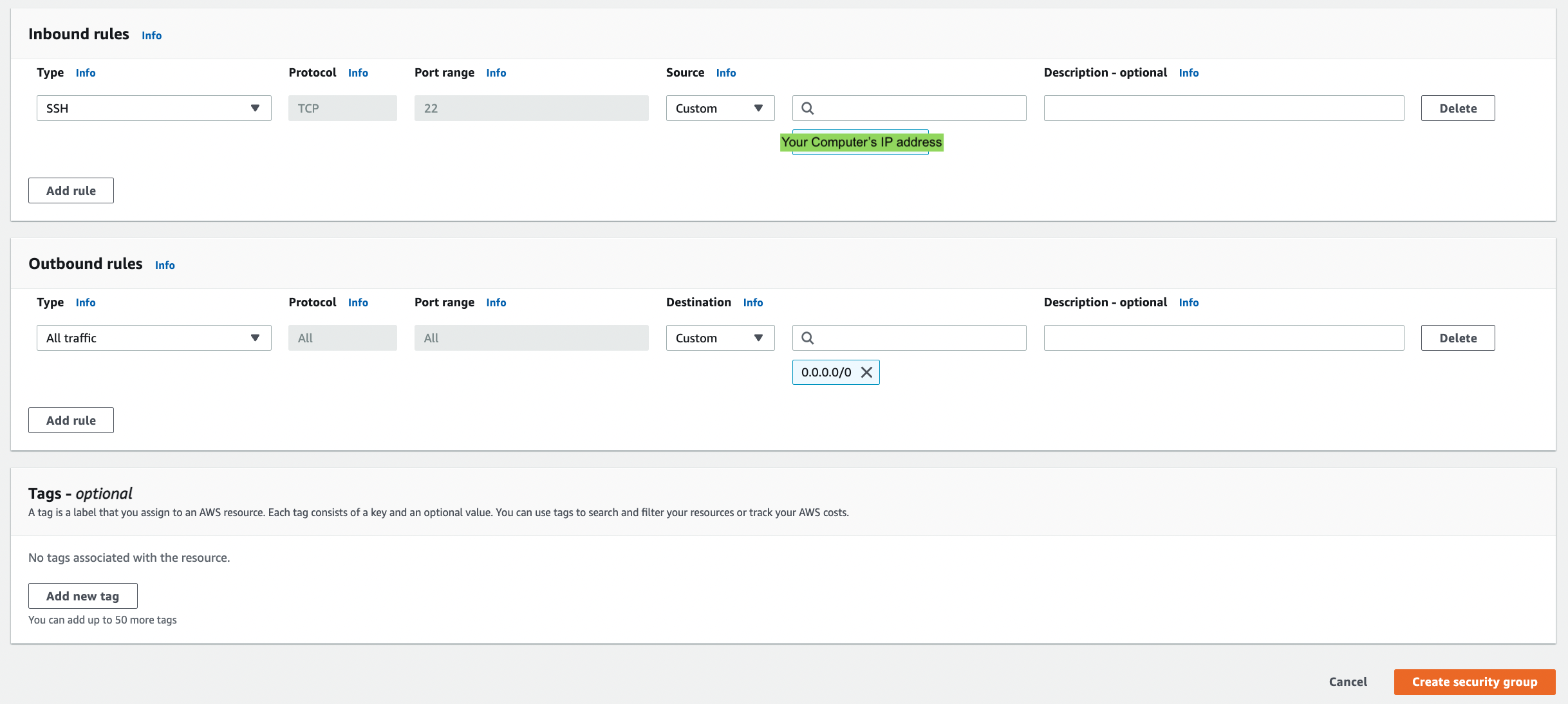Expand the All traffic type dropdown
Screen dimensions: 1568x704
(154, 338)
